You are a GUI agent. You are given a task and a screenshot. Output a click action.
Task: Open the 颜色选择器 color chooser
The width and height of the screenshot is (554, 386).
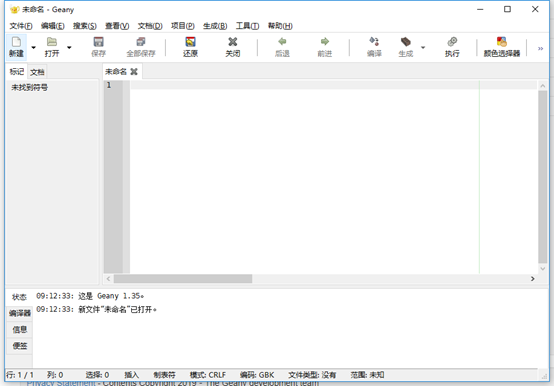tap(502, 47)
